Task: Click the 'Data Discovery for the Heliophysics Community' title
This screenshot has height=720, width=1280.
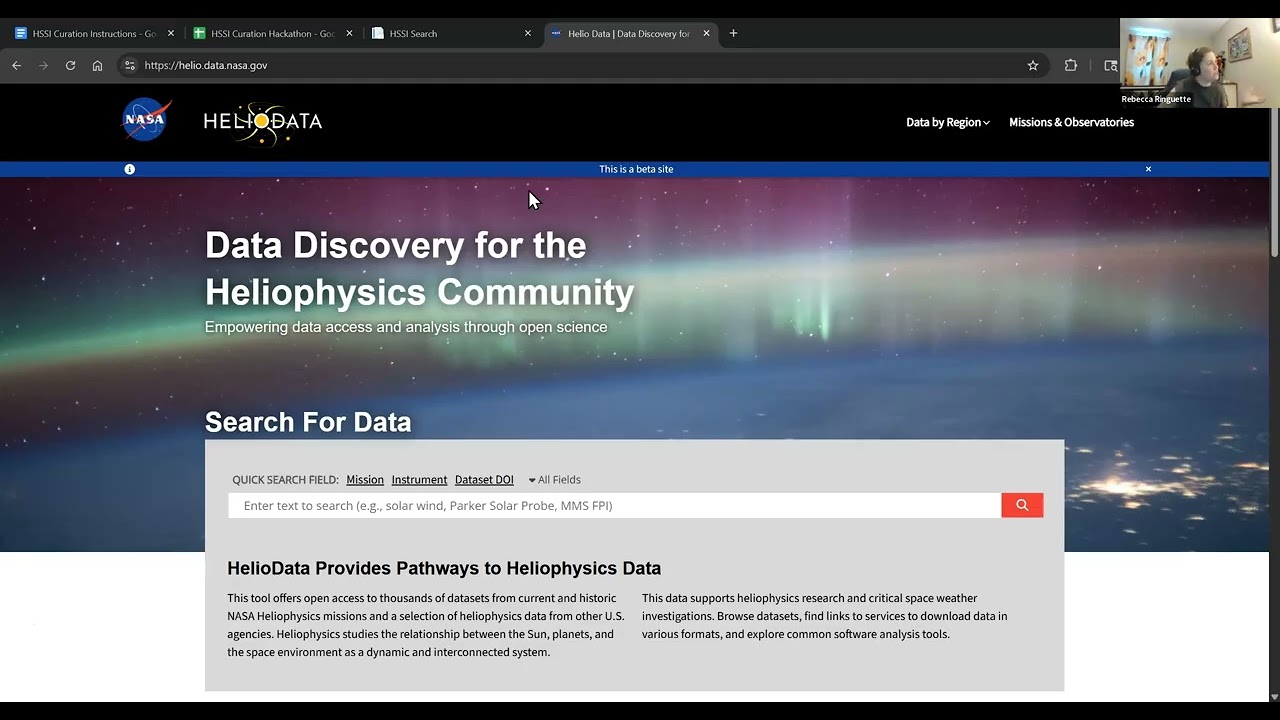Action: click(420, 268)
